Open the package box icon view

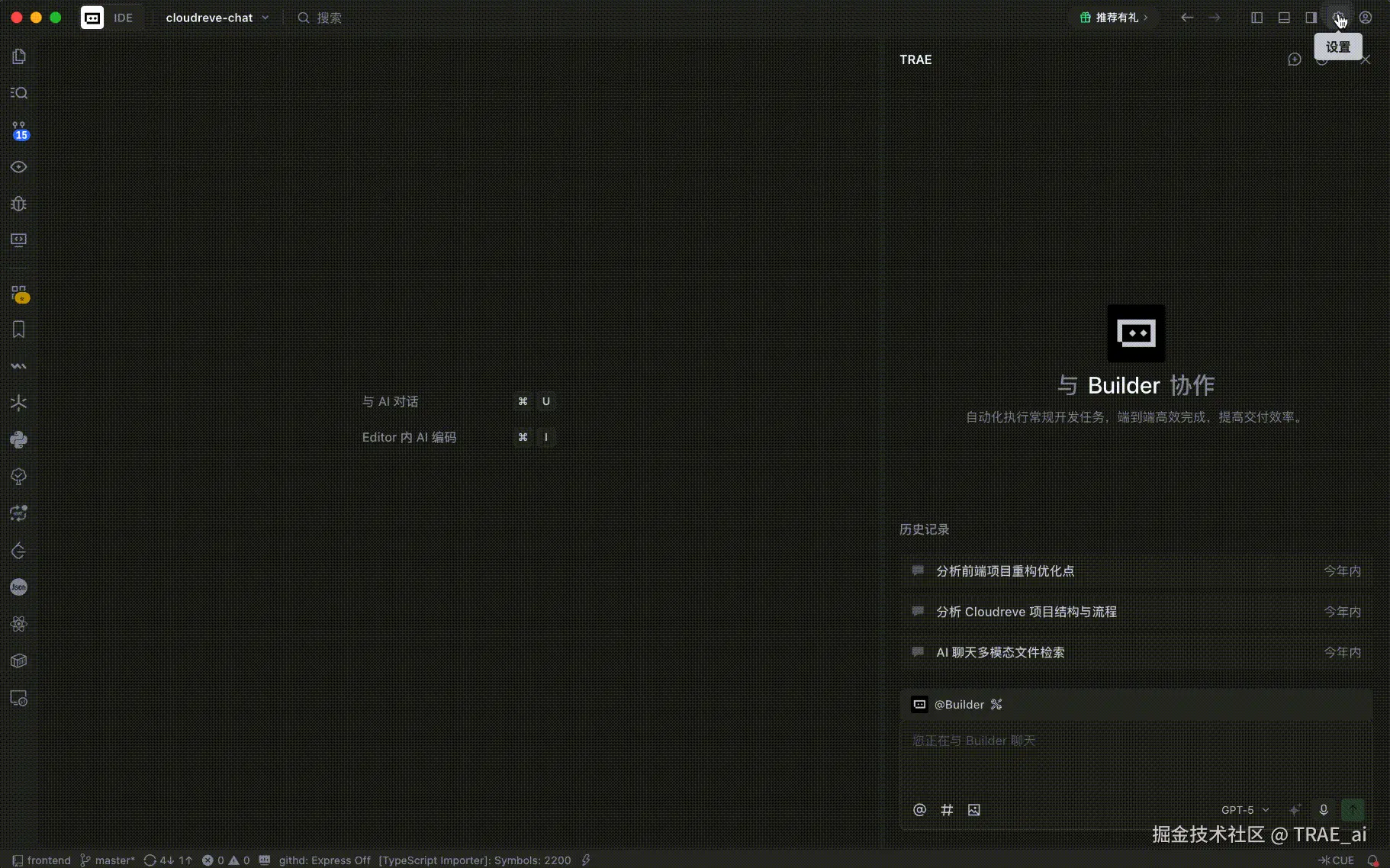point(19,661)
